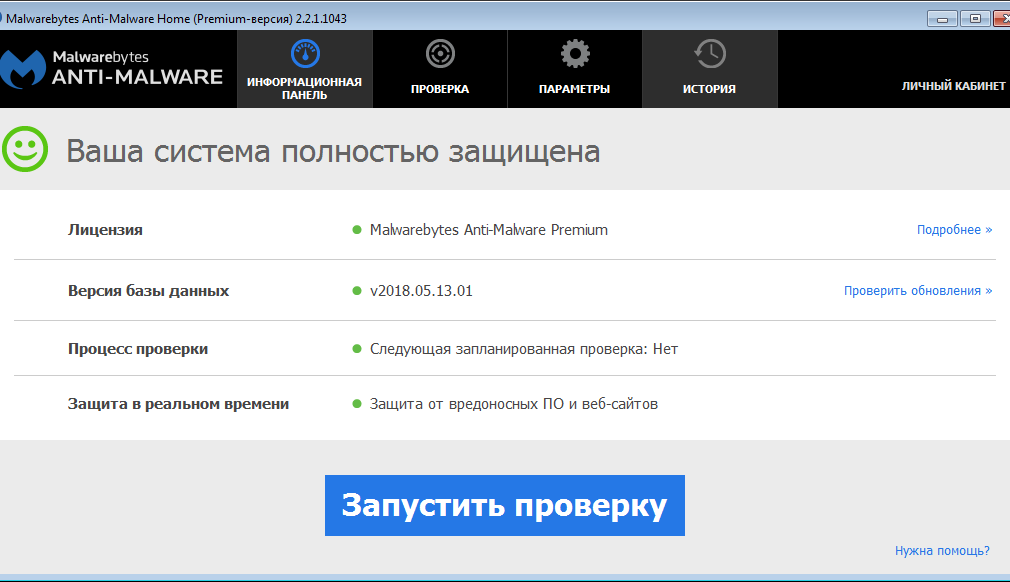Click Защита от вредоносных ПО и веб-сайтов

tap(513, 404)
